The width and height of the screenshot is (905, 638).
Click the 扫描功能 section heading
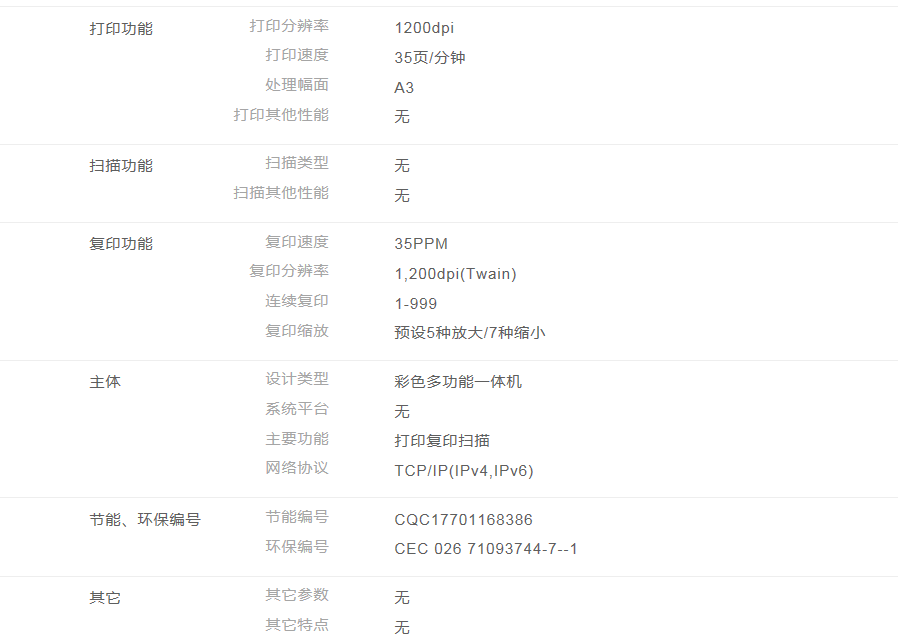121,166
